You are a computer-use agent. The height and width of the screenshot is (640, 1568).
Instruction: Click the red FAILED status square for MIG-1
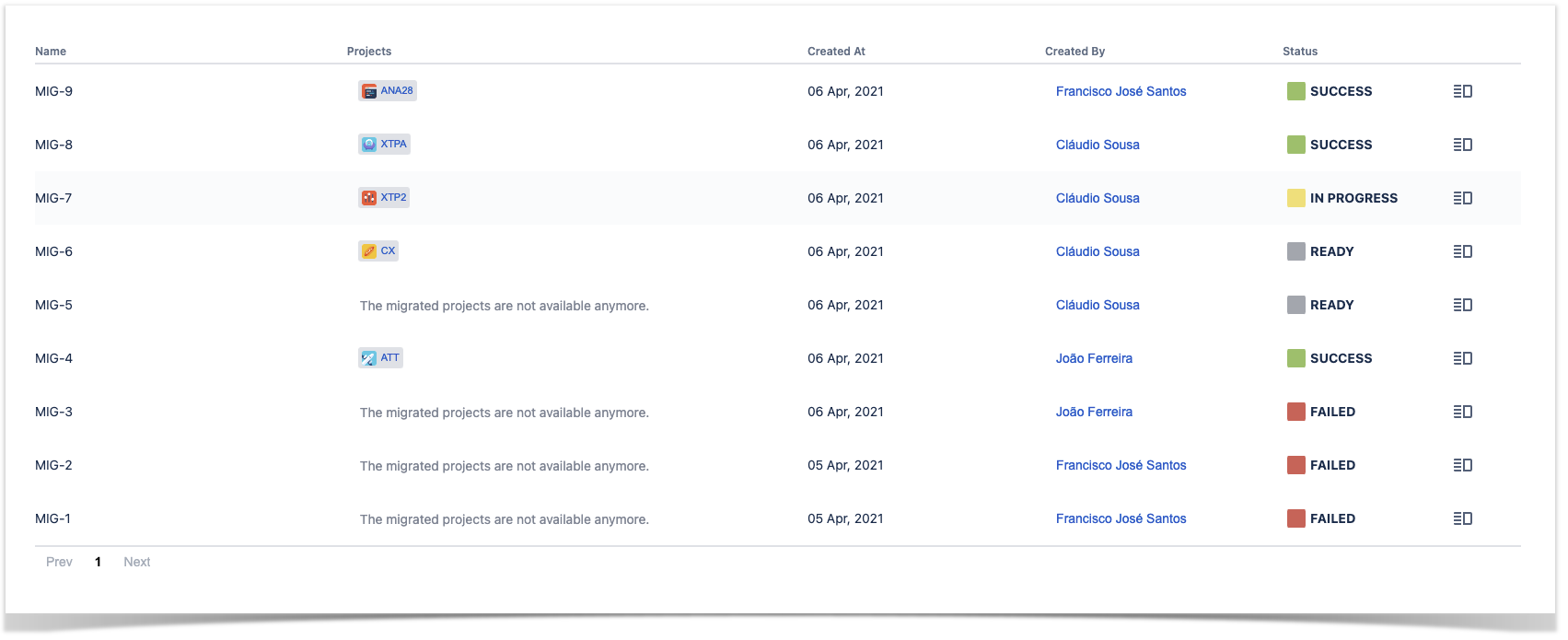coord(1295,518)
